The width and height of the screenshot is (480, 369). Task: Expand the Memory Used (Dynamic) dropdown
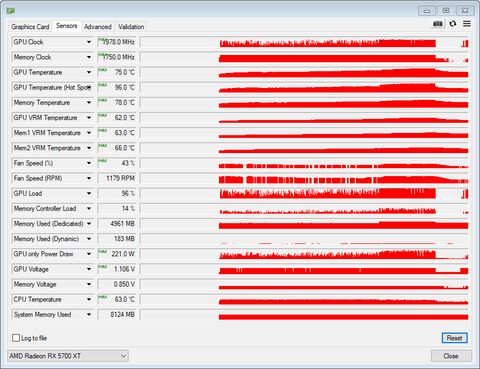pyautogui.click(x=89, y=239)
